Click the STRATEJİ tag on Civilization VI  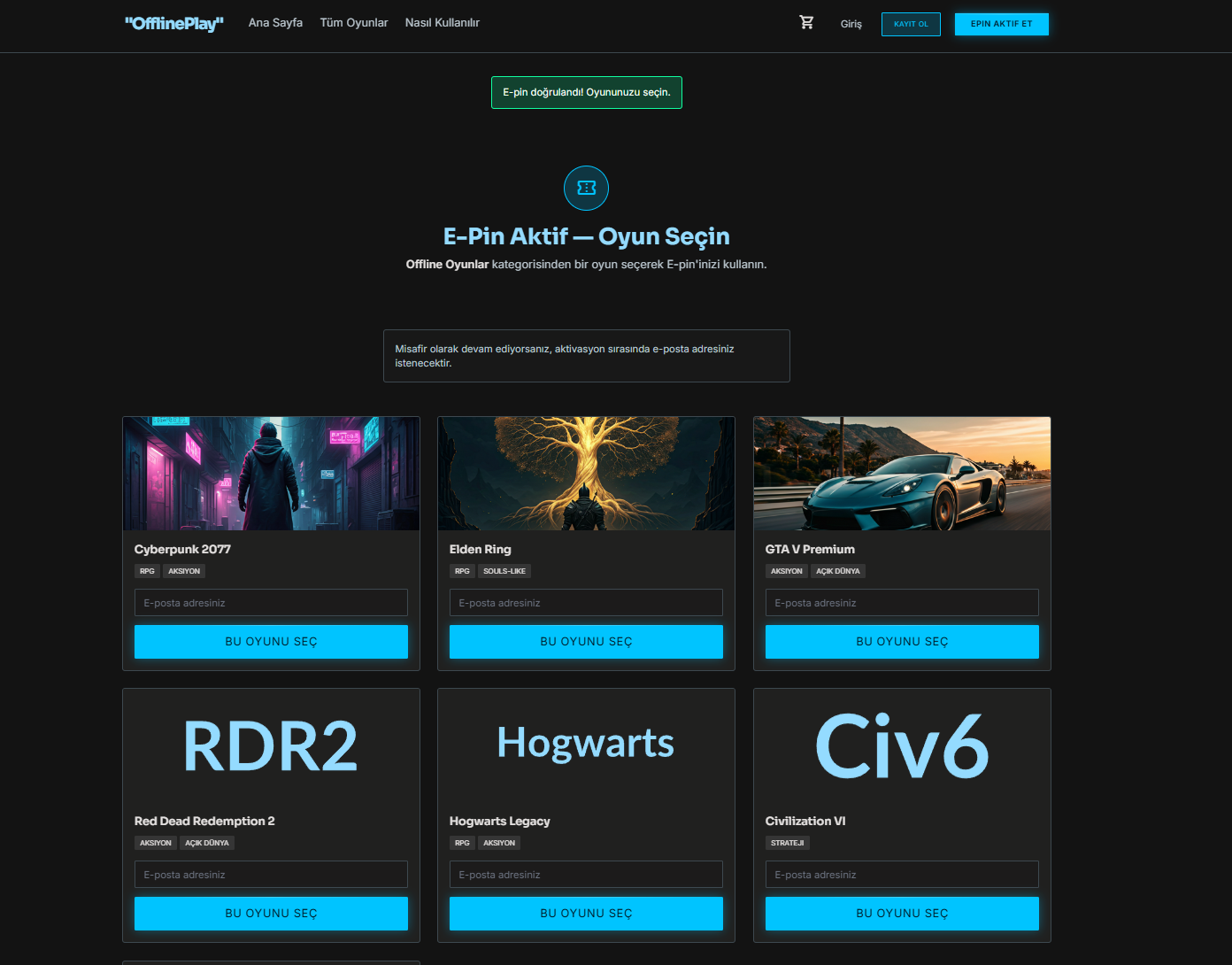coord(788,844)
